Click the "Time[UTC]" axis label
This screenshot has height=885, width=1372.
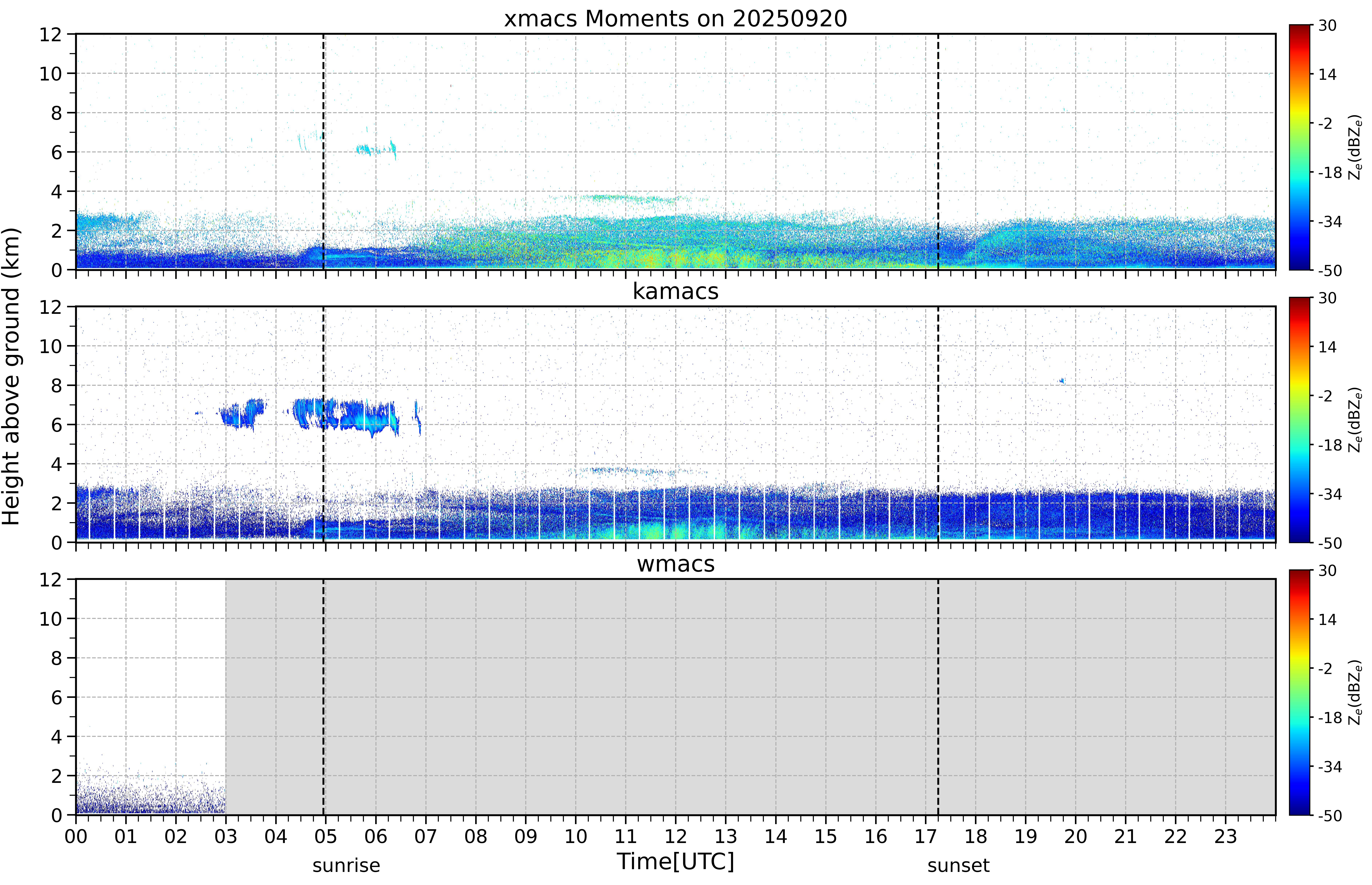point(675,861)
